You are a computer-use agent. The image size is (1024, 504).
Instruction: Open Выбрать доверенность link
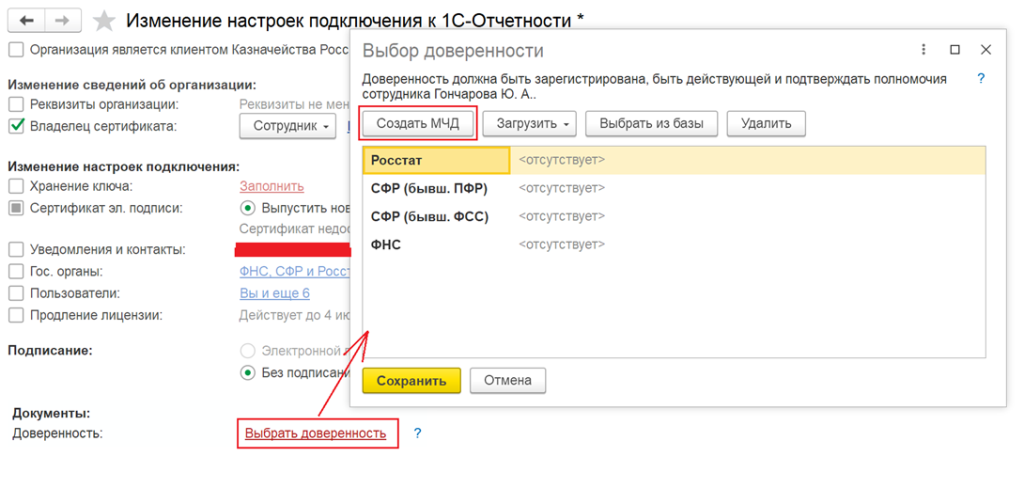(x=315, y=433)
